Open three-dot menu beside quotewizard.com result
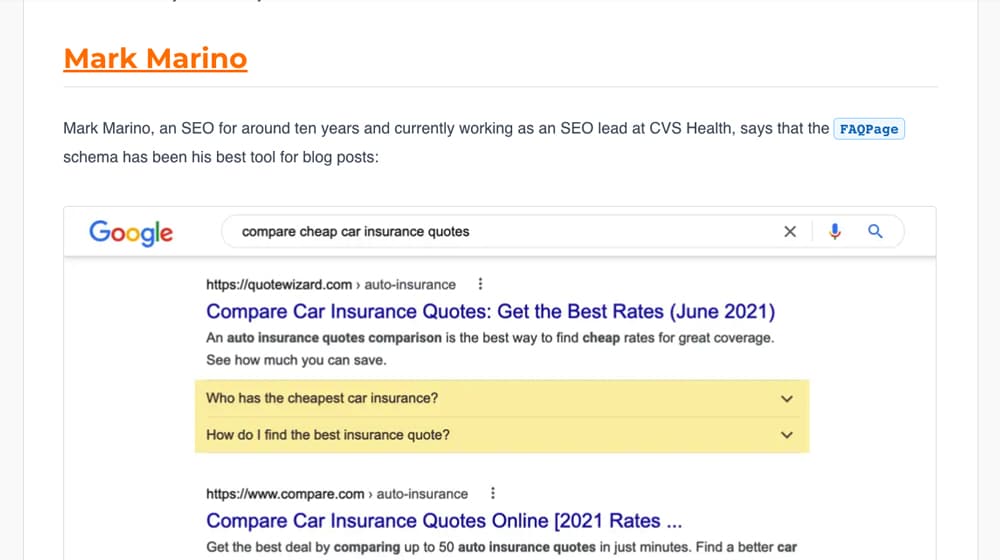The image size is (1000, 560). pos(480,284)
